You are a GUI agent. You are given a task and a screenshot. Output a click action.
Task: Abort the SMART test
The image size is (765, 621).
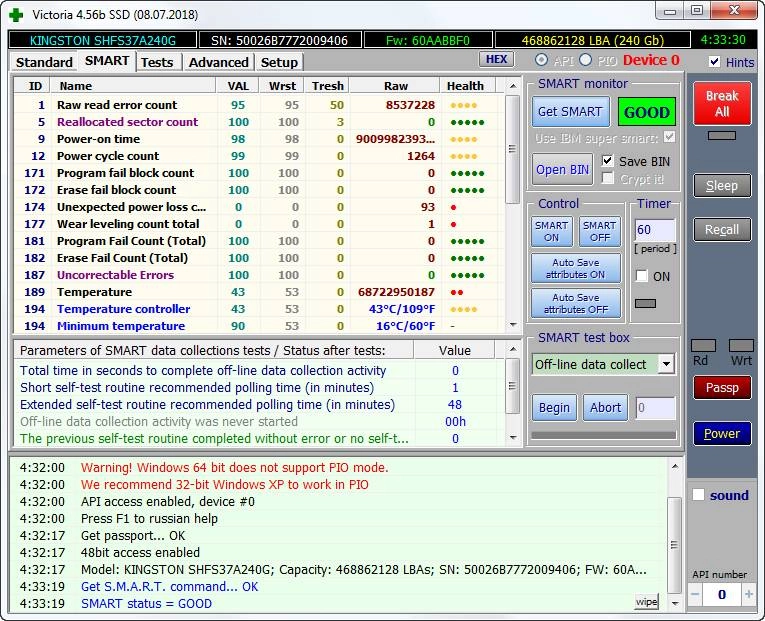tap(605, 407)
